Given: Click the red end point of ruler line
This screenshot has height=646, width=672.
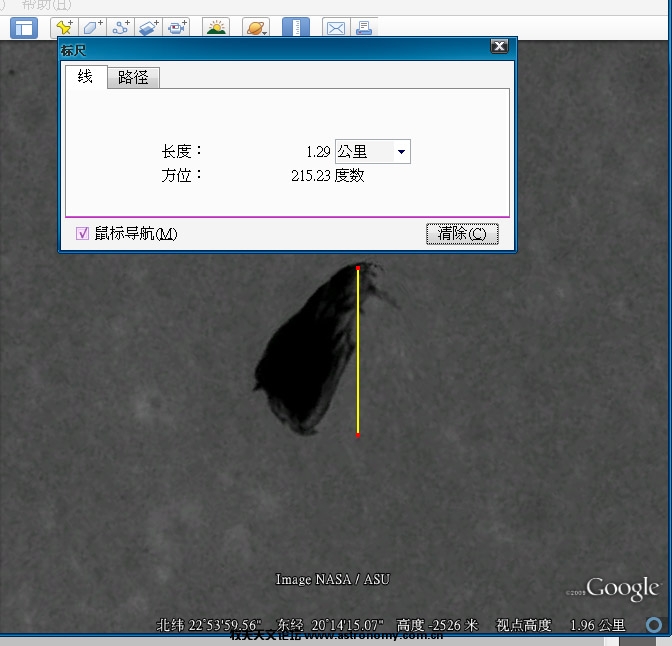Looking at the screenshot, I should tap(358, 435).
